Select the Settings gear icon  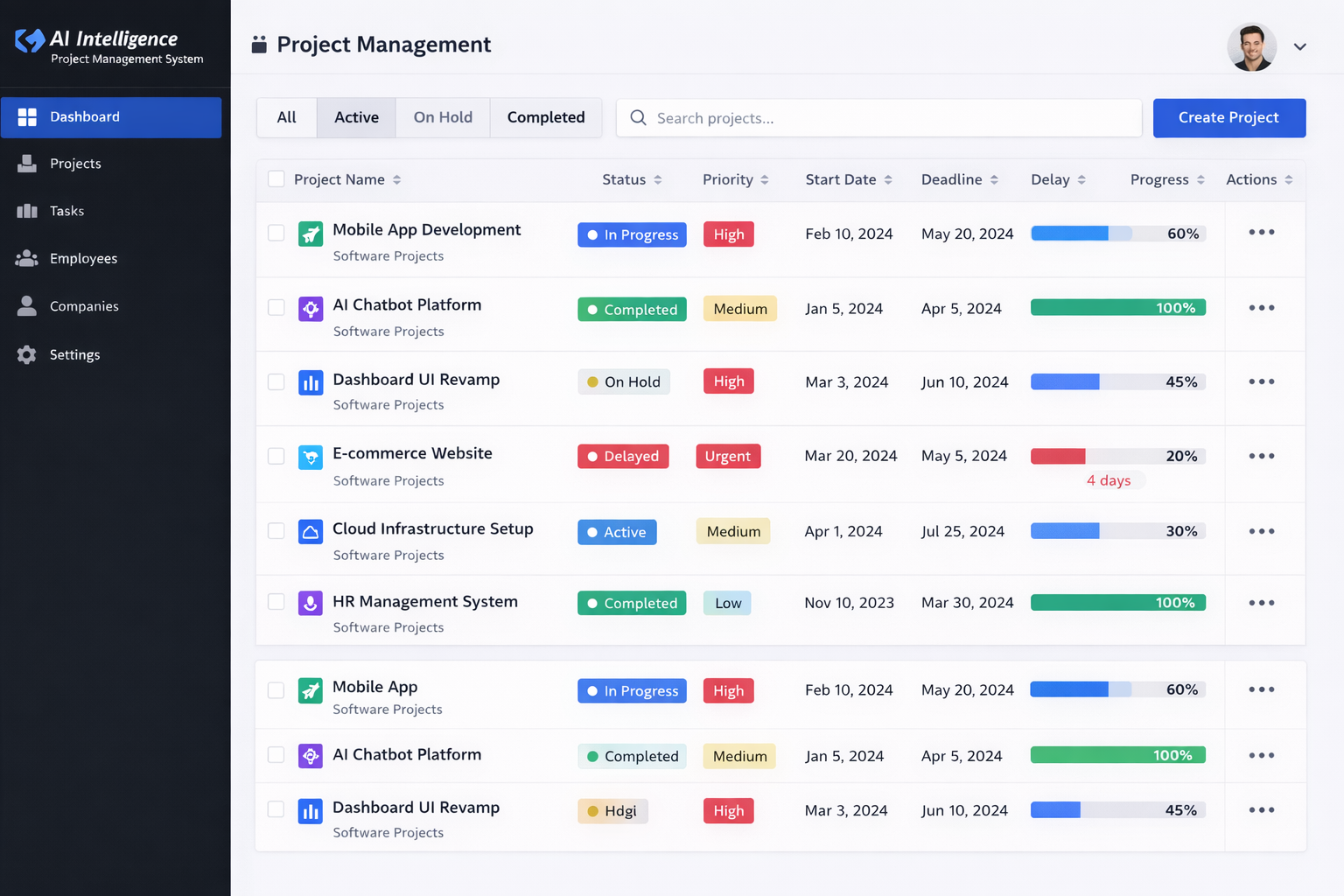(27, 354)
